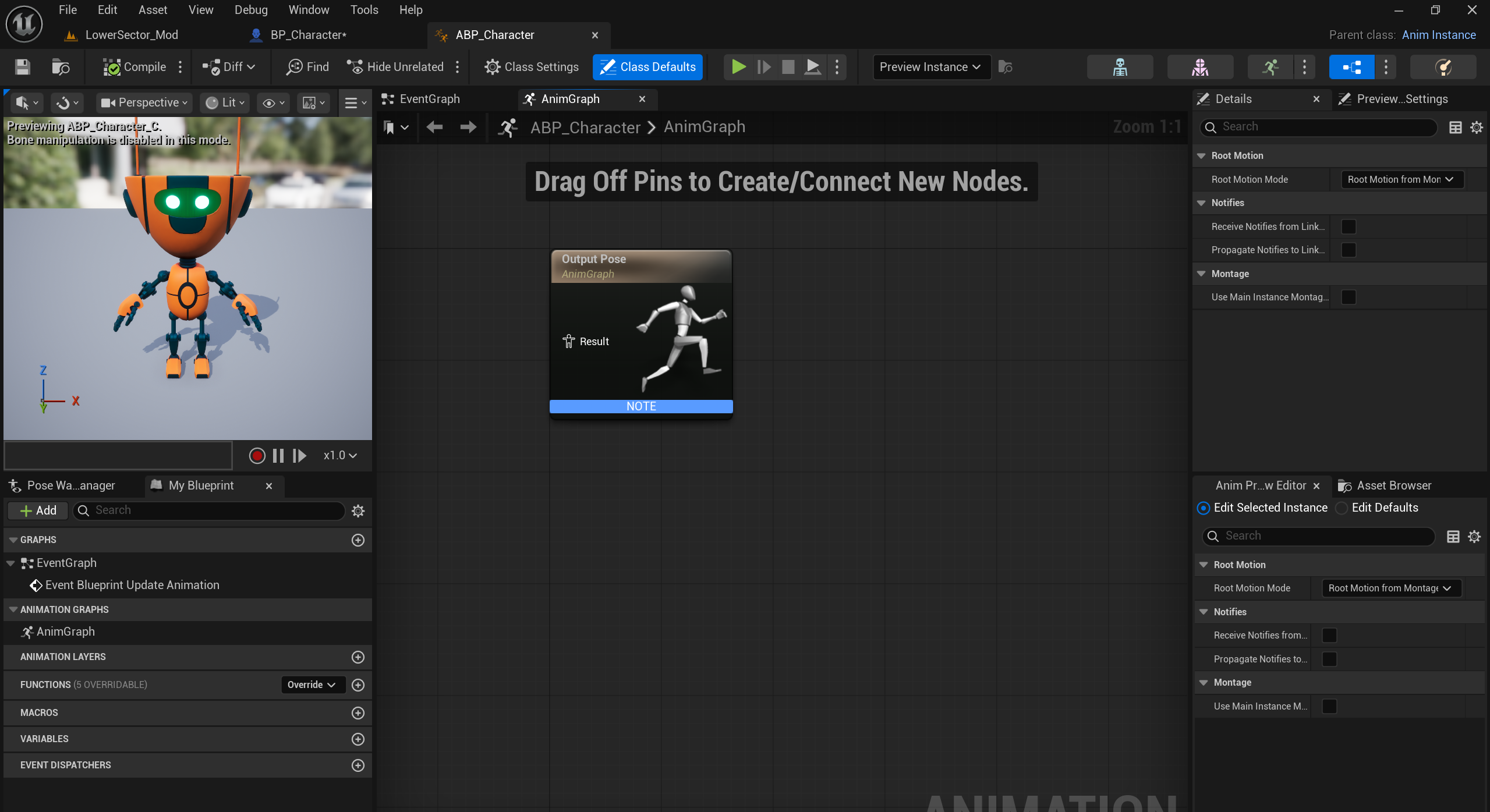Click the Save asset icon in the toolbar
This screenshot has height=812, width=1490.
(22, 67)
